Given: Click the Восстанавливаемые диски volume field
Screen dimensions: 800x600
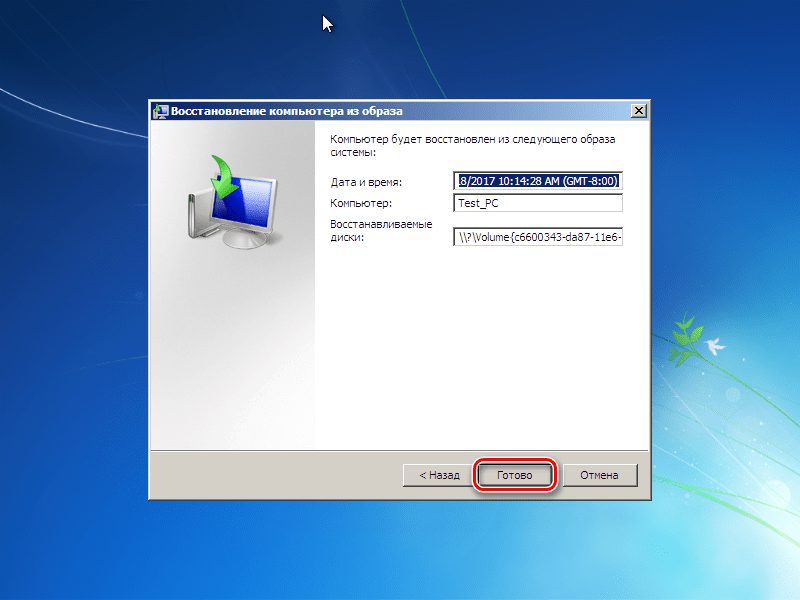Looking at the screenshot, I should [x=538, y=237].
